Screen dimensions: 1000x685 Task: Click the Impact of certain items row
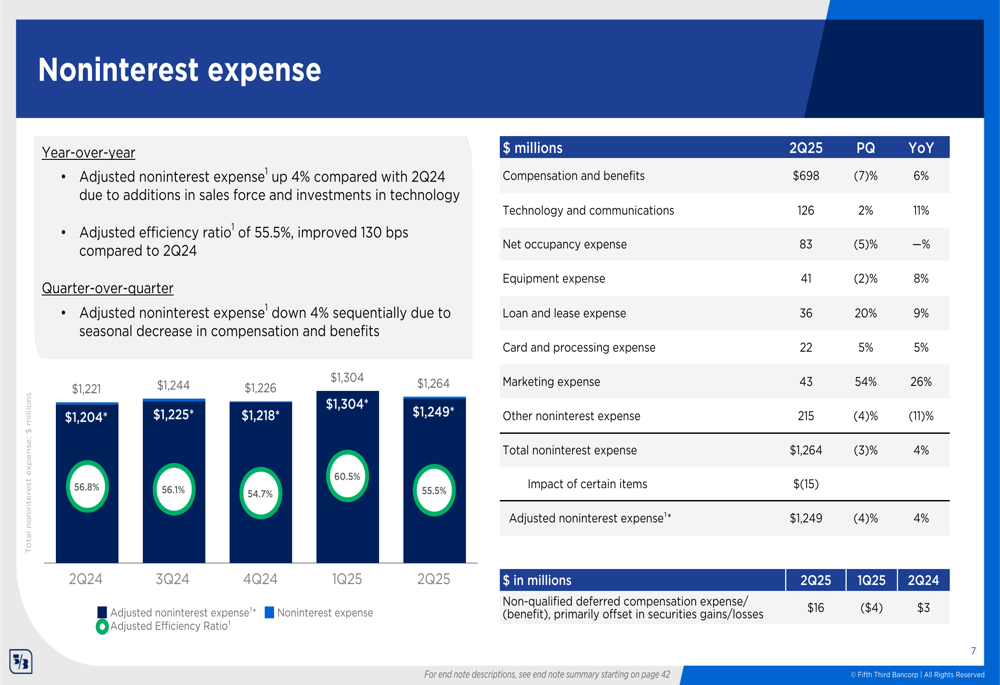(x=724, y=484)
